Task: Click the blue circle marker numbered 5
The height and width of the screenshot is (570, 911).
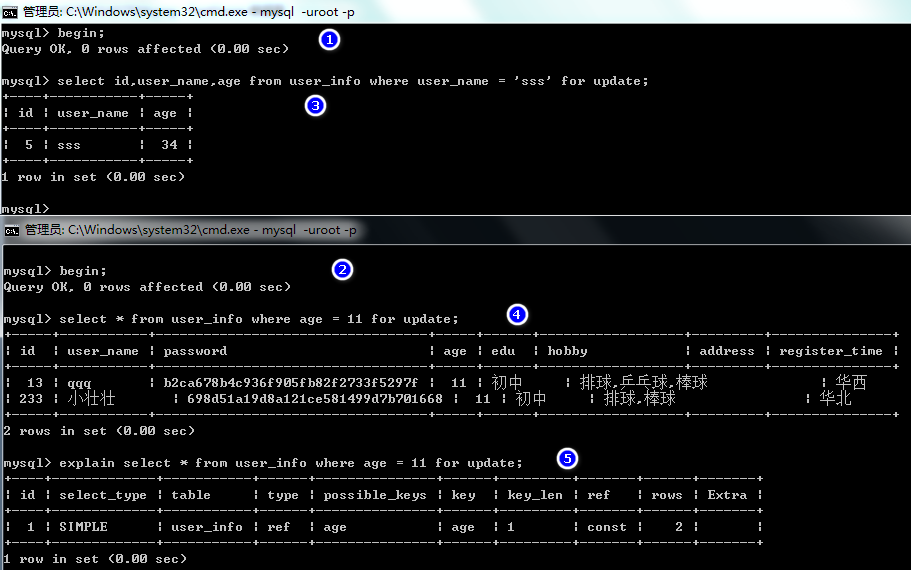Action: point(567,459)
